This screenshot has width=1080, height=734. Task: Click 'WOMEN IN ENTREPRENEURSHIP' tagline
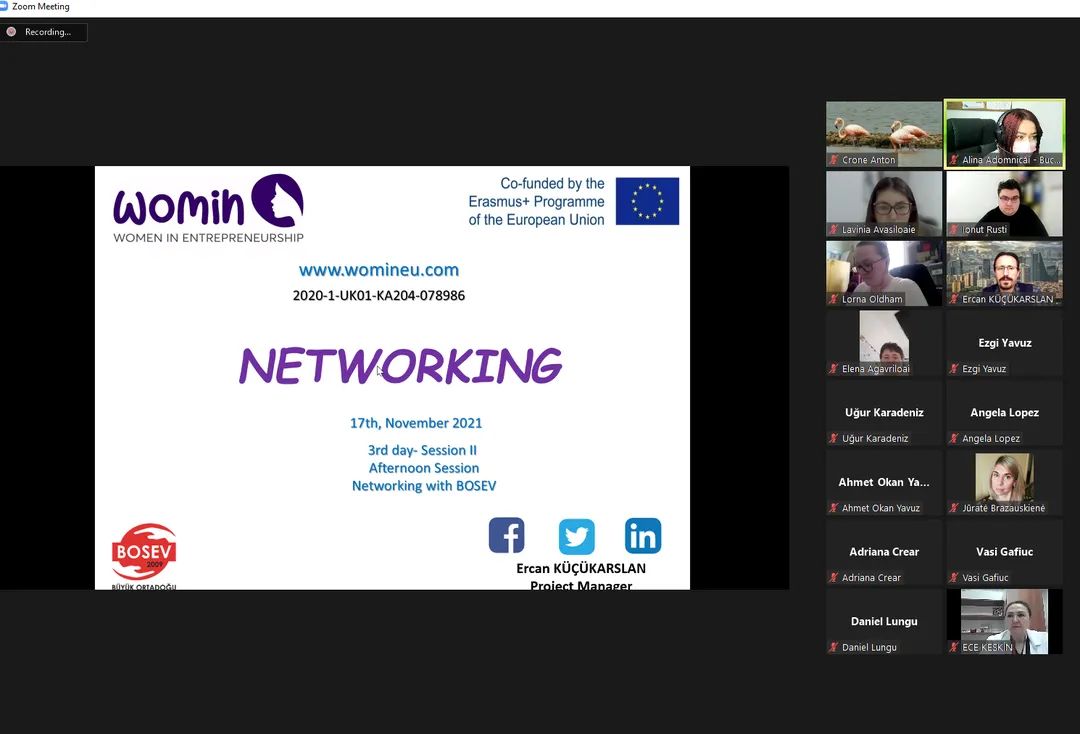[208, 238]
